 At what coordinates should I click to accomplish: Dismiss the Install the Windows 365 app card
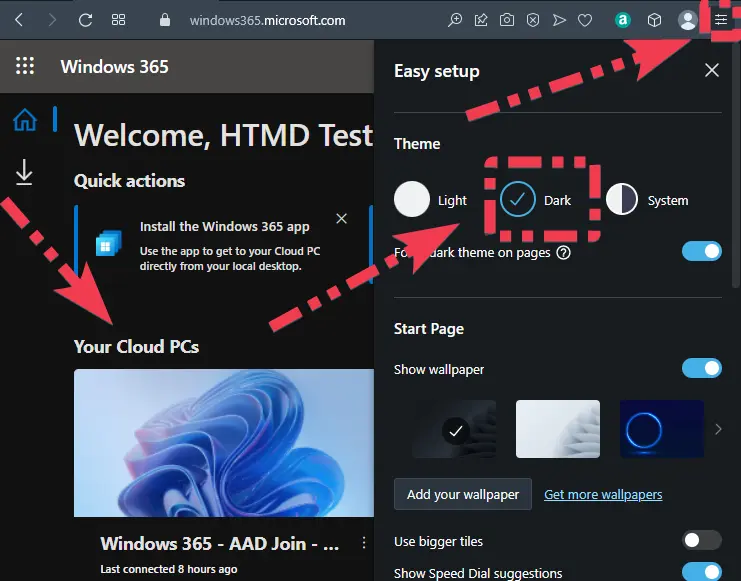(x=341, y=218)
